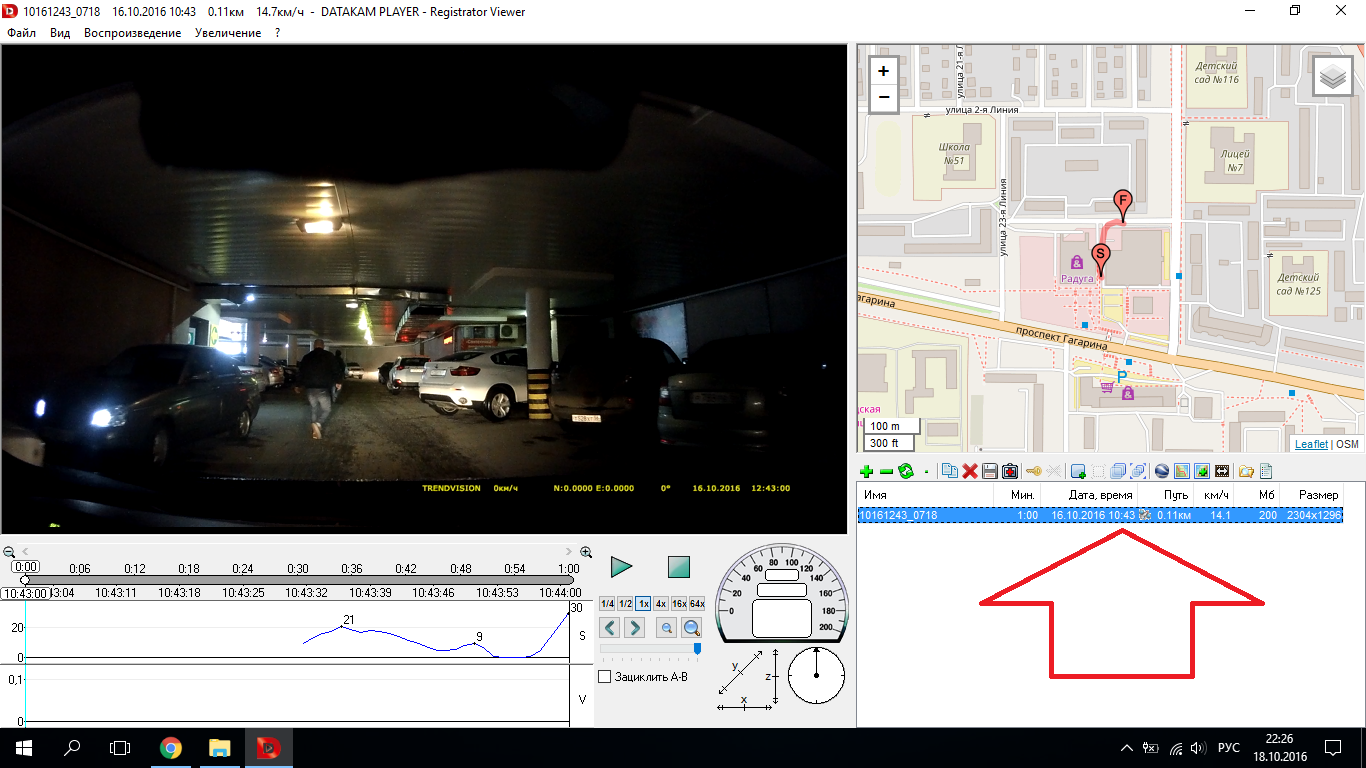
Task: Open the Увеличение menu
Action: pyautogui.click(x=228, y=33)
